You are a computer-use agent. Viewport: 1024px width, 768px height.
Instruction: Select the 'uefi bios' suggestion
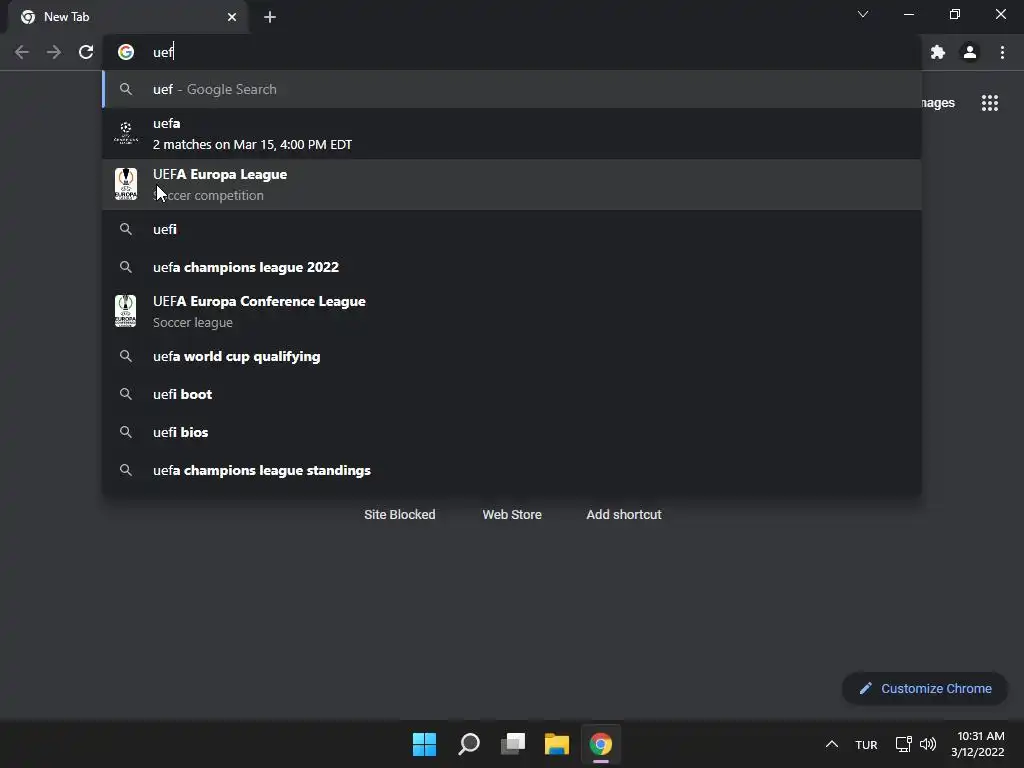point(512,432)
